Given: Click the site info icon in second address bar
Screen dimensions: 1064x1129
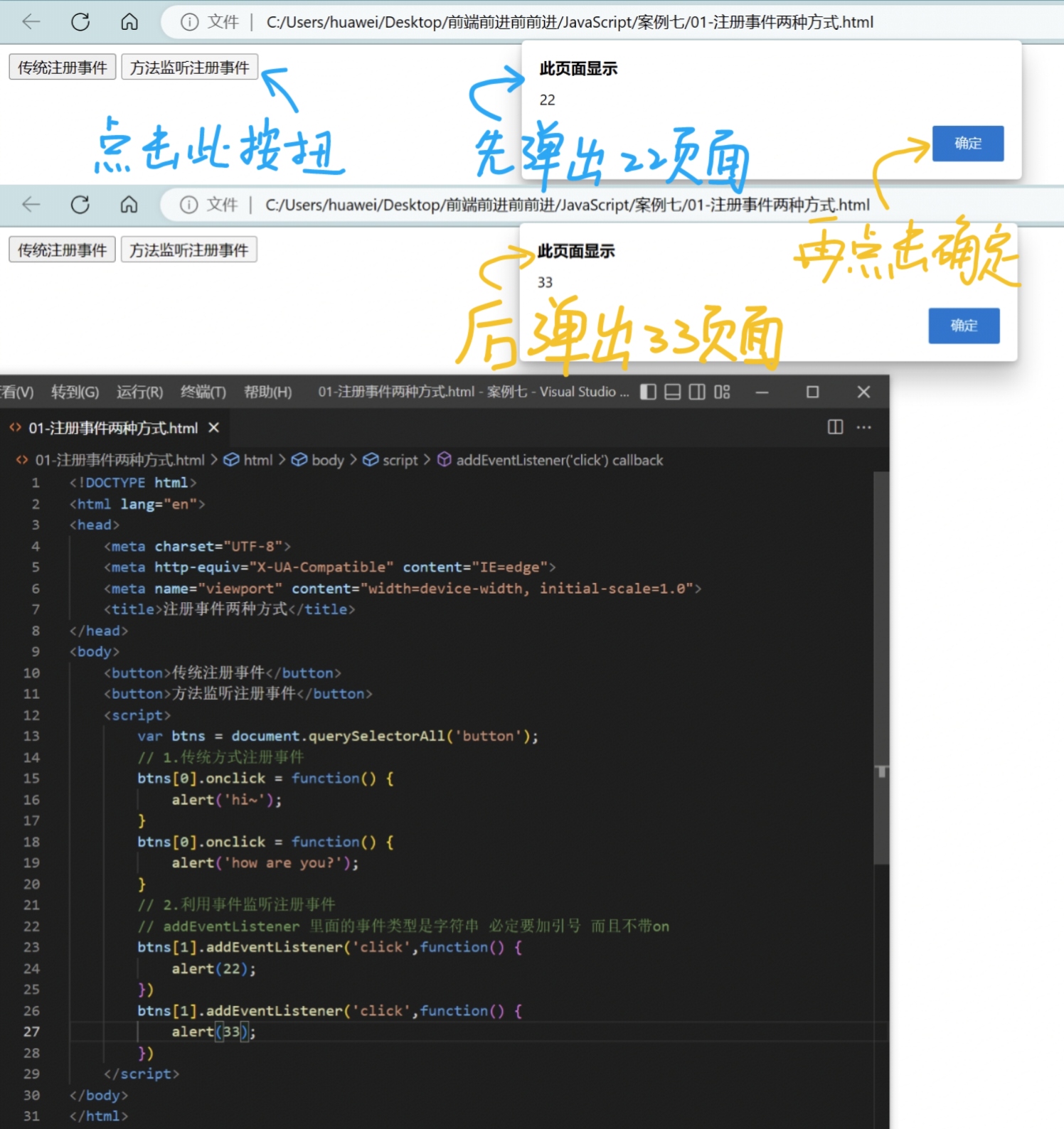Looking at the screenshot, I should click(188, 205).
